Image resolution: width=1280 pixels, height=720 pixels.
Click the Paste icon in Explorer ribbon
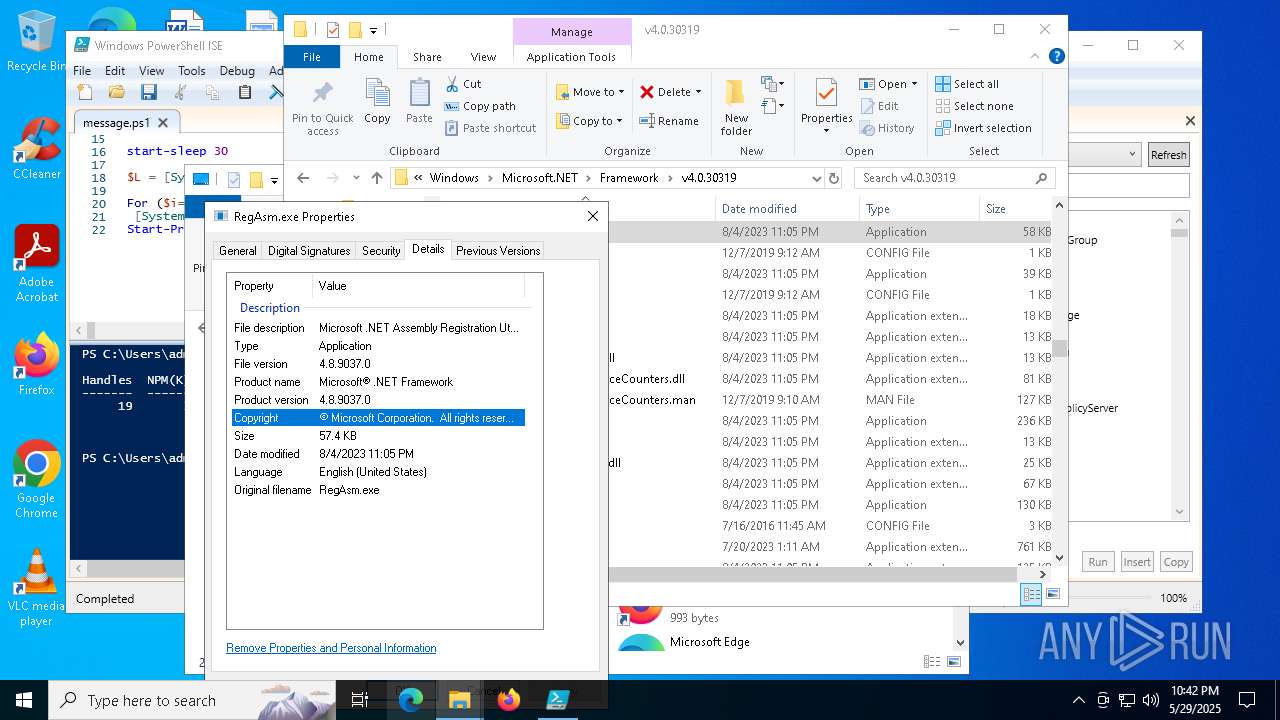click(419, 102)
